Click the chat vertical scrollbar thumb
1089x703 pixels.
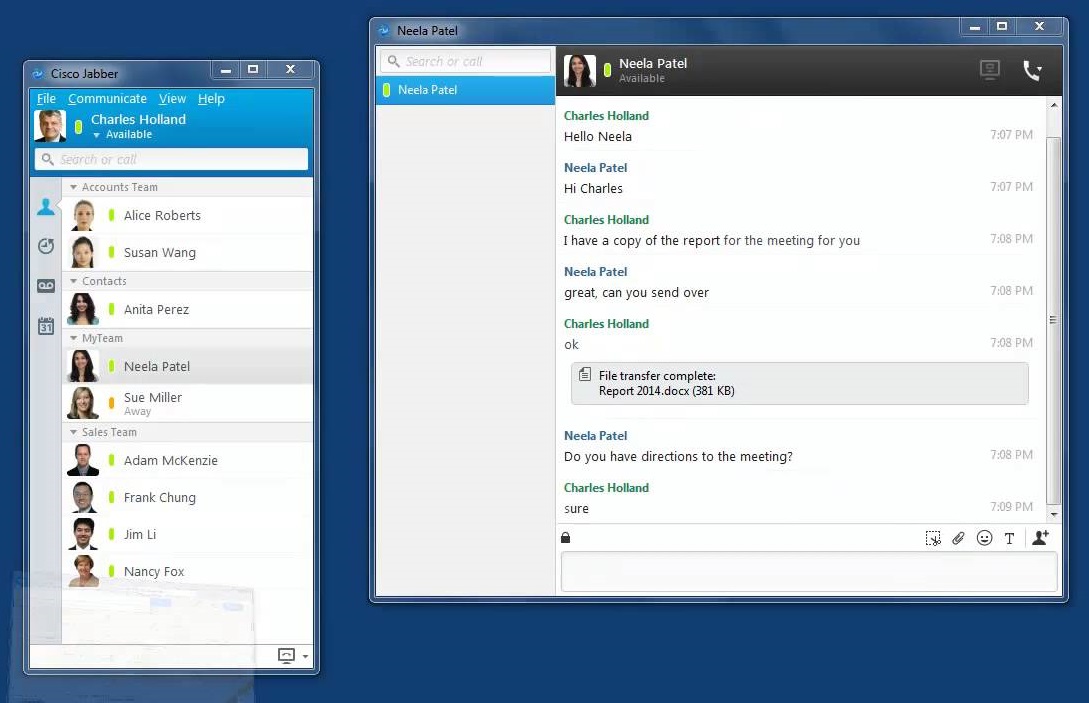[1054, 320]
